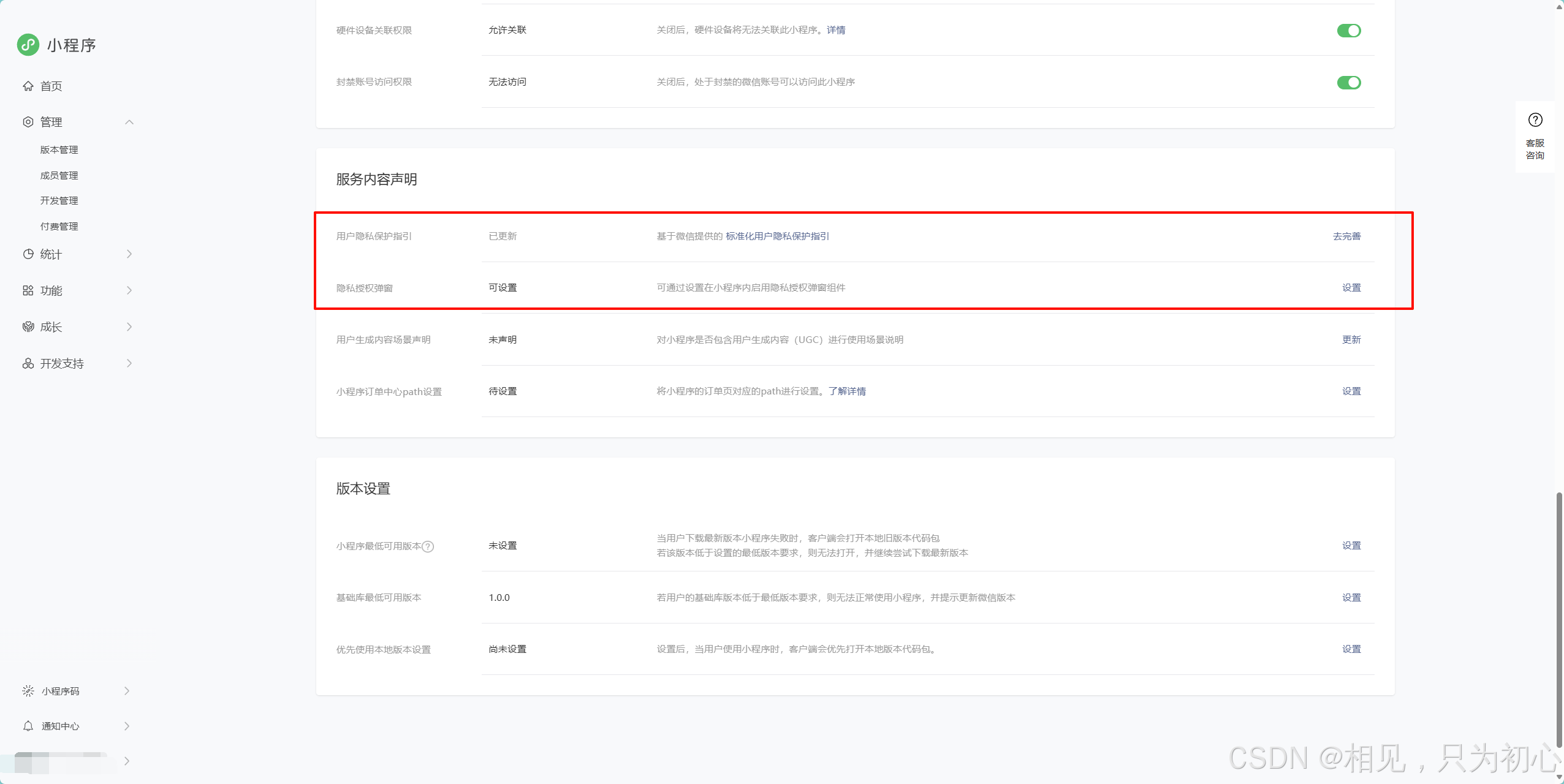Image resolution: width=1564 pixels, height=784 pixels.
Task: Expand the 开发支持 menu chevron
Action: [x=129, y=363]
